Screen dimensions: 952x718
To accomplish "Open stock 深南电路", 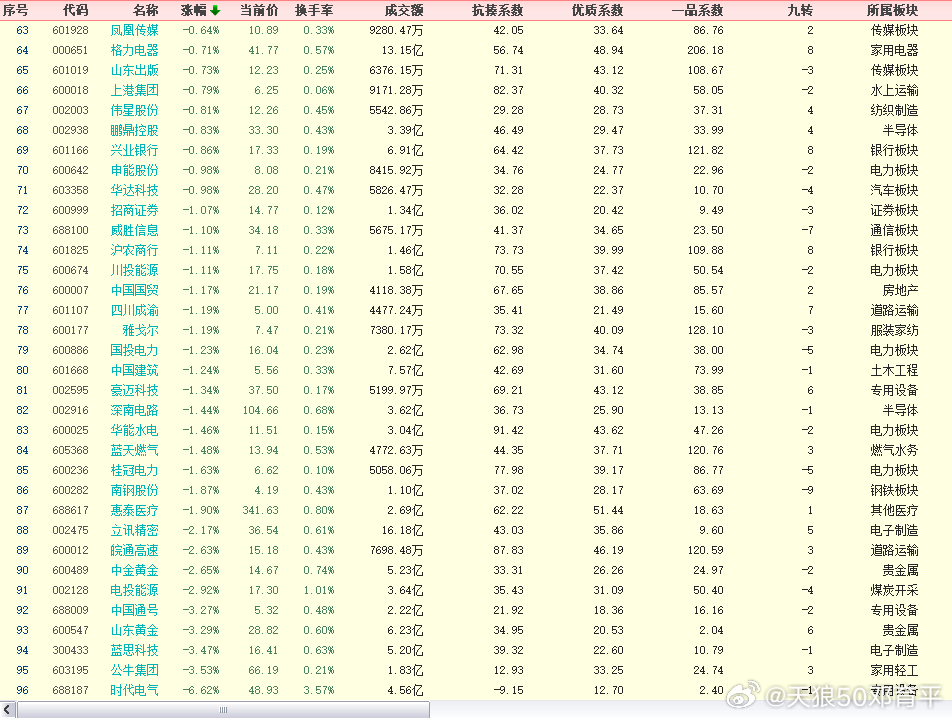I will click(134, 410).
